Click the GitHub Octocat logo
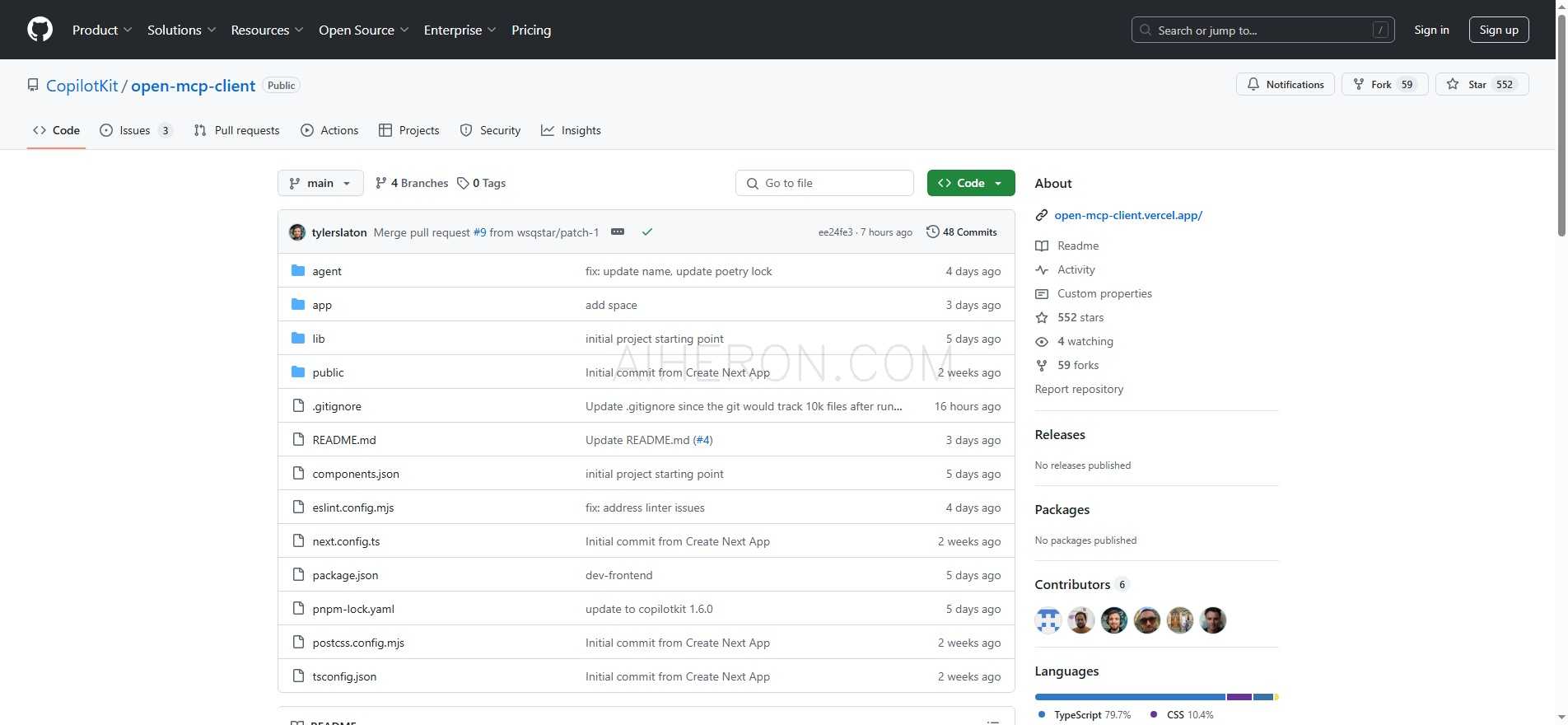Screen dimensions: 1568x725 pos(40,30)
